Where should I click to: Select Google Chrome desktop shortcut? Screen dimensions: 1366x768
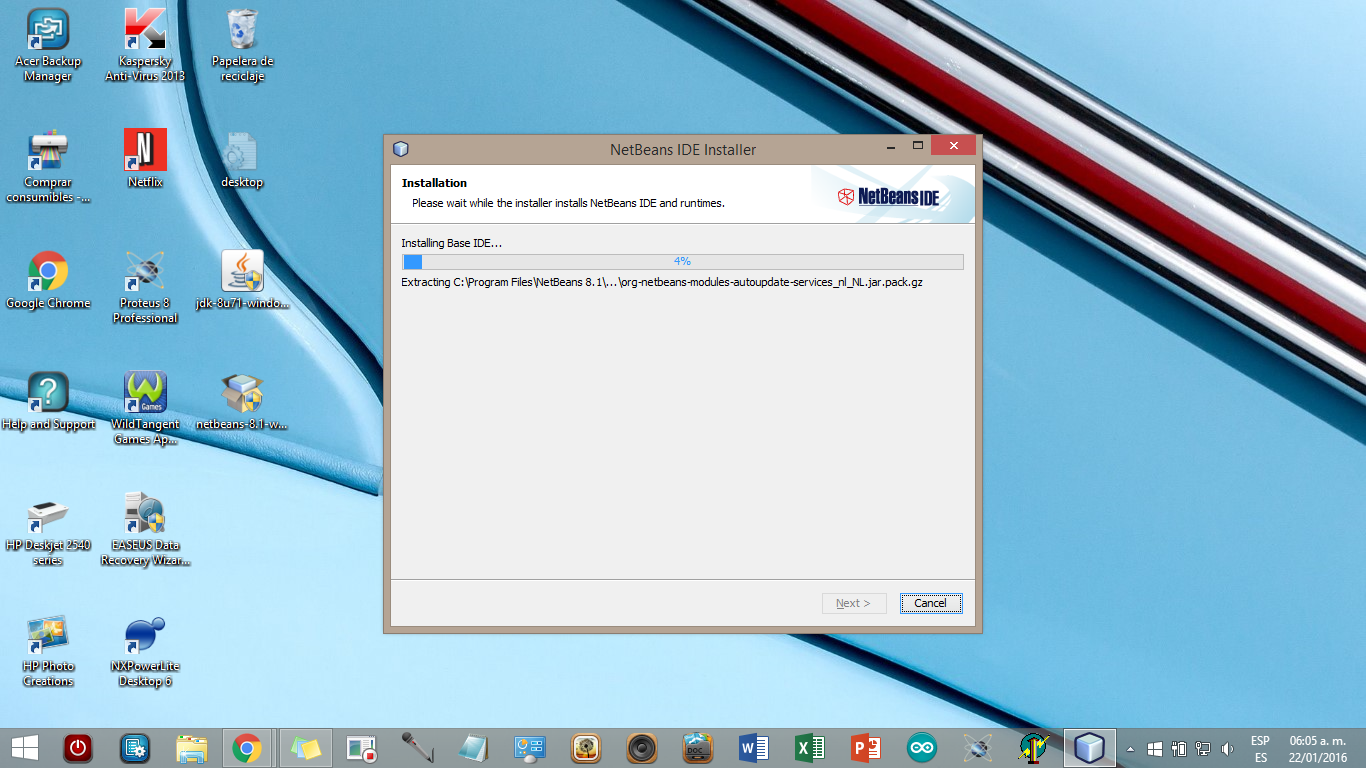48,281
